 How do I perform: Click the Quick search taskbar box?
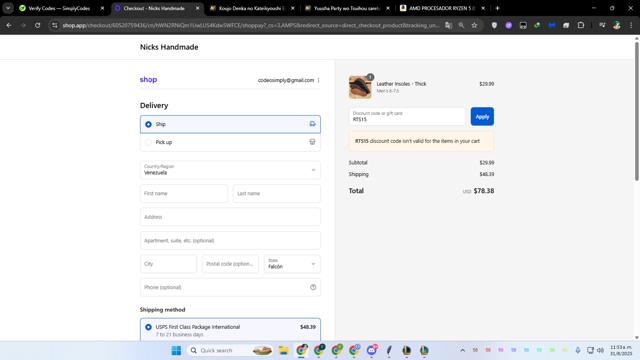tap(230, 350)
